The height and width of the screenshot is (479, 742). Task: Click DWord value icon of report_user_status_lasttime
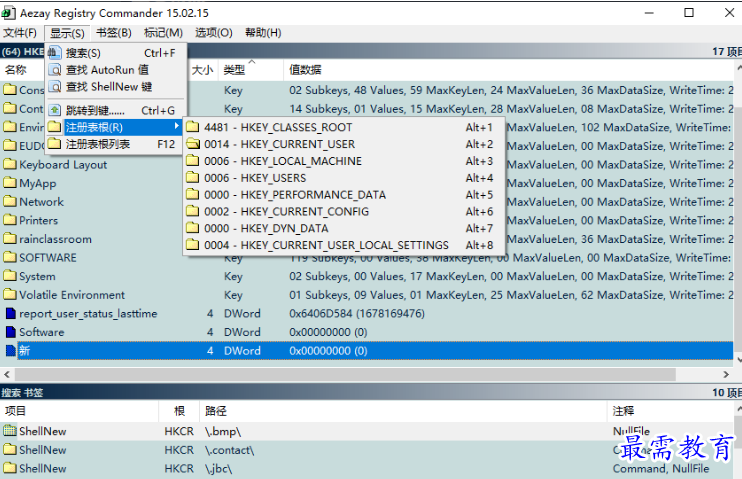click(x=11, y=313)
